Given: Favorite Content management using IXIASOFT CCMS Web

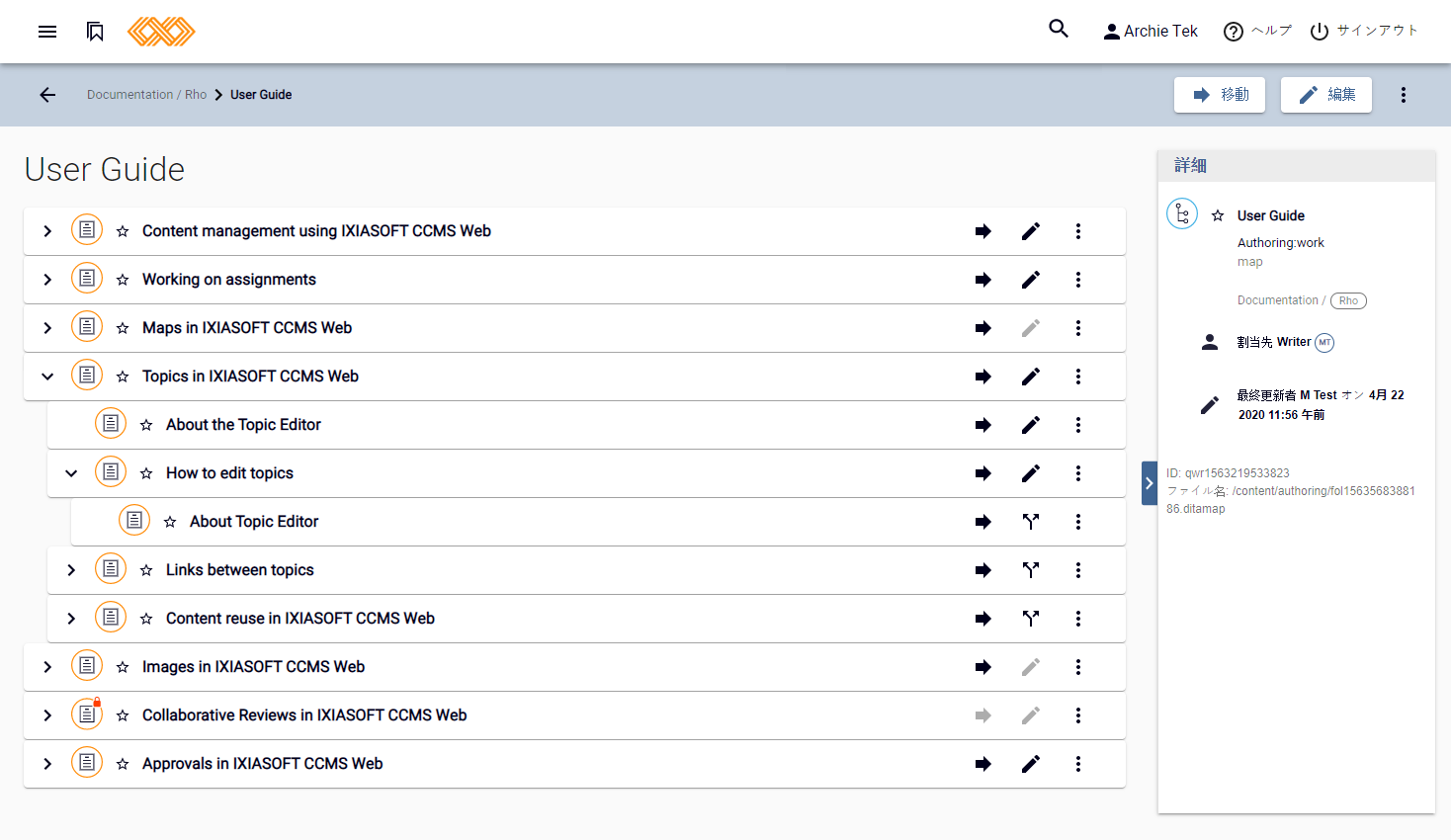Looking at the screenshot, I should click(x=123, y=231).
